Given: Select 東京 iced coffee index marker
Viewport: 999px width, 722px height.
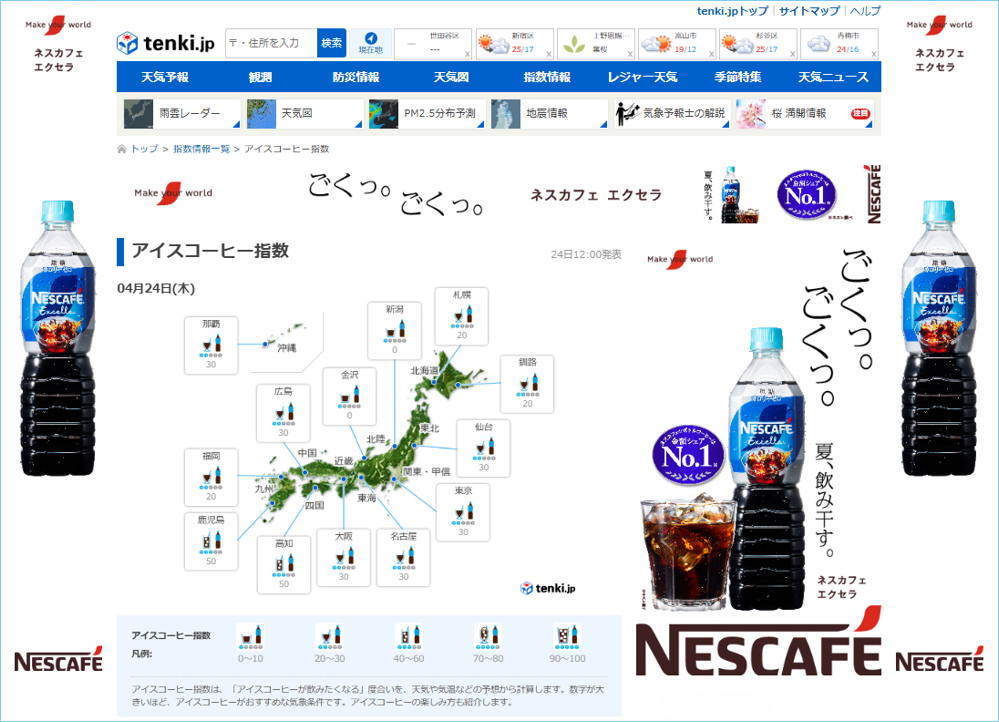Looking at the screenshot, I should (x=463, y=512).
